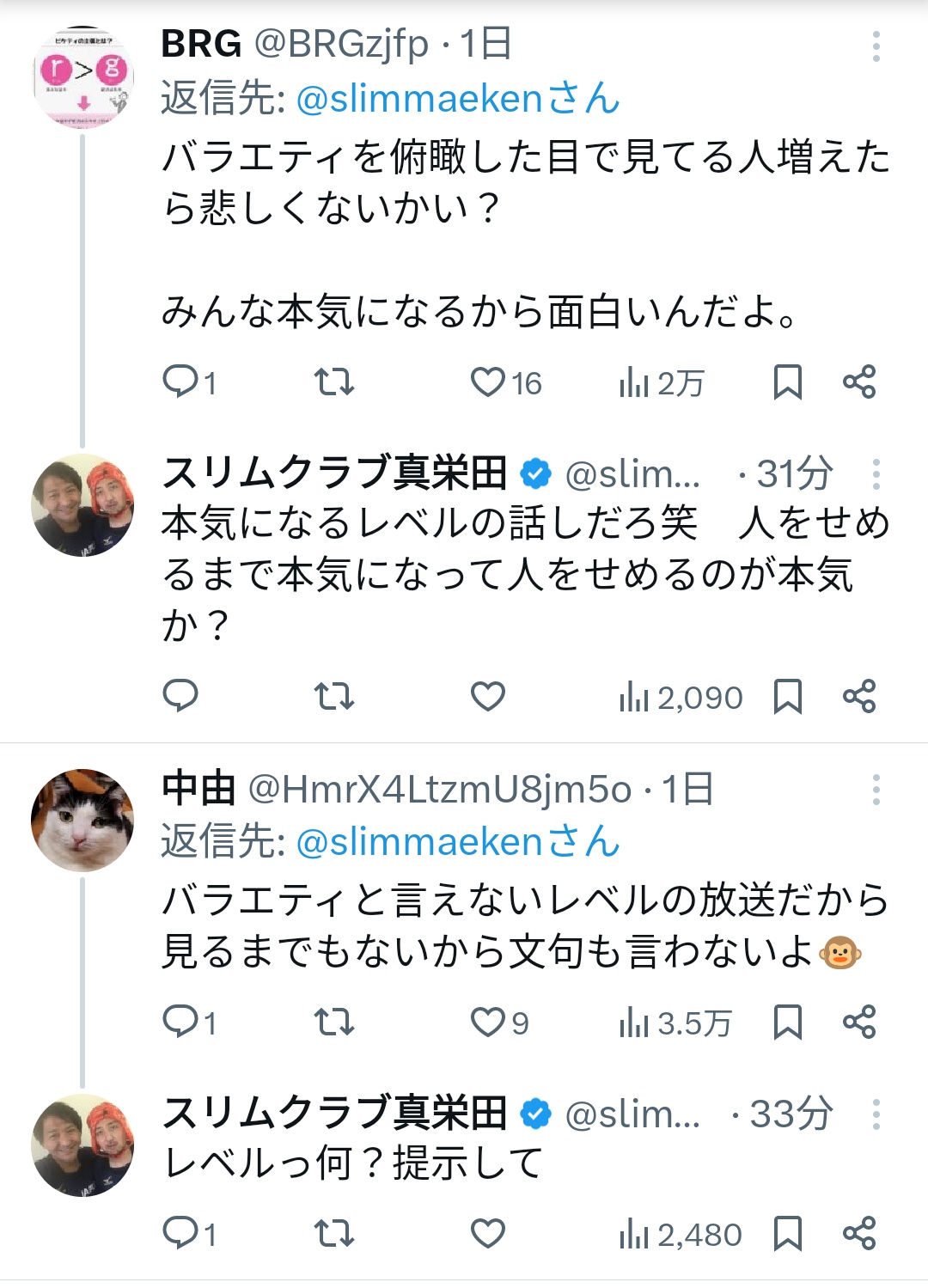Open BRG's profile picture
Image resolution: width=928 pixels, height=1288 pixels.
coord(82,78)
